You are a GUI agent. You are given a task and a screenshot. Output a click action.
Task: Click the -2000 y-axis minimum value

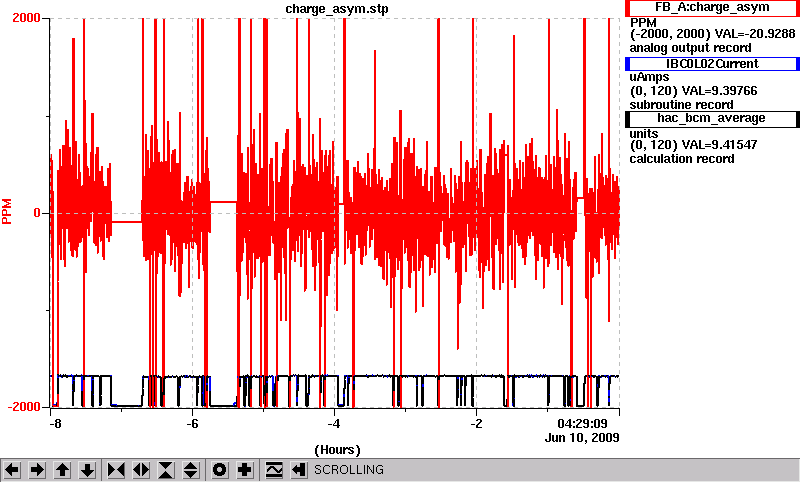tap(23, 407)
